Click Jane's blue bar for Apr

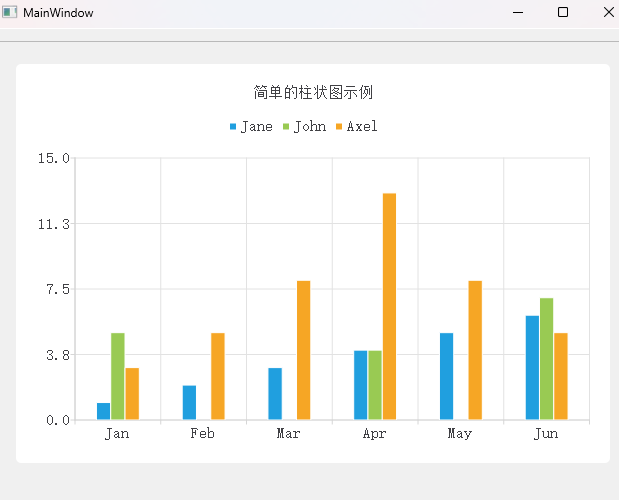tap(361, 385)
